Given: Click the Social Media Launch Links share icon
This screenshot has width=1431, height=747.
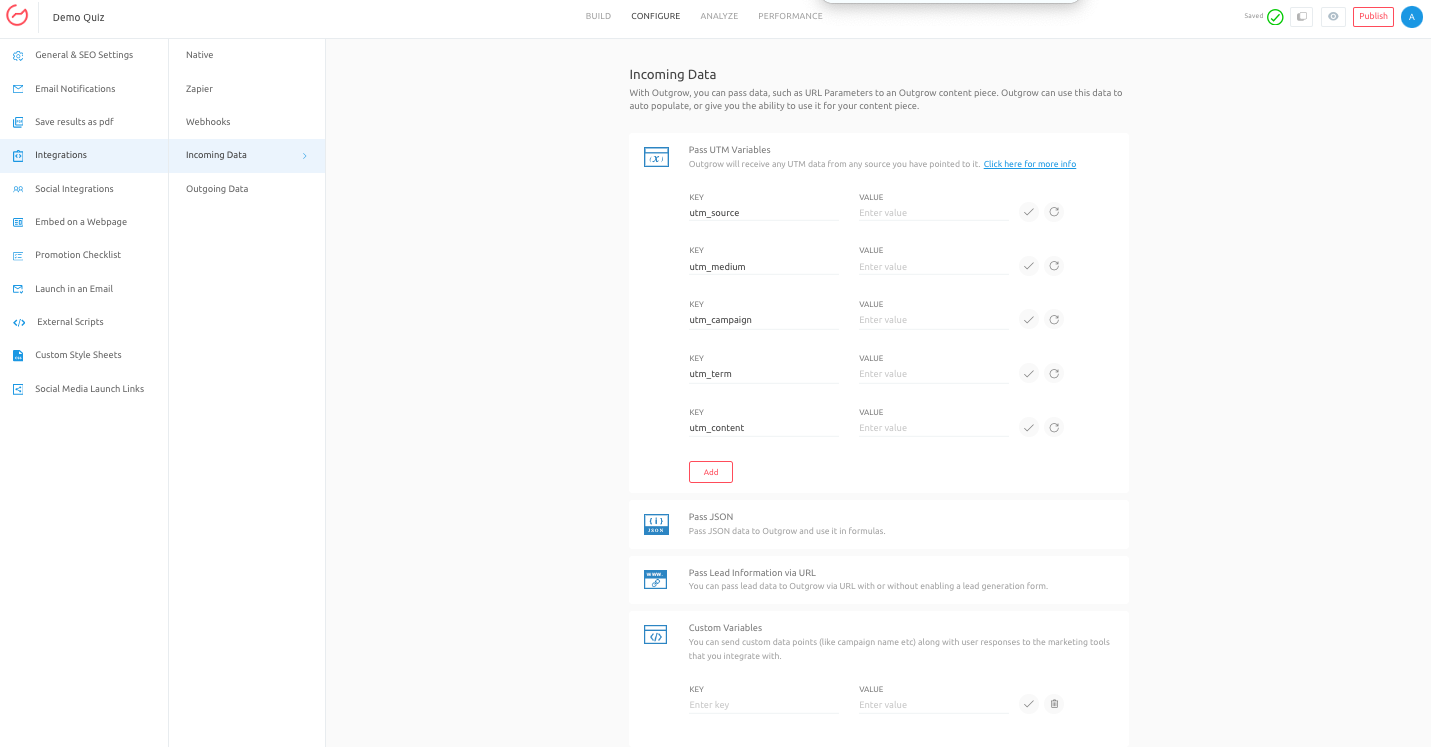Looking at the screenshot, I should [18, 389].
